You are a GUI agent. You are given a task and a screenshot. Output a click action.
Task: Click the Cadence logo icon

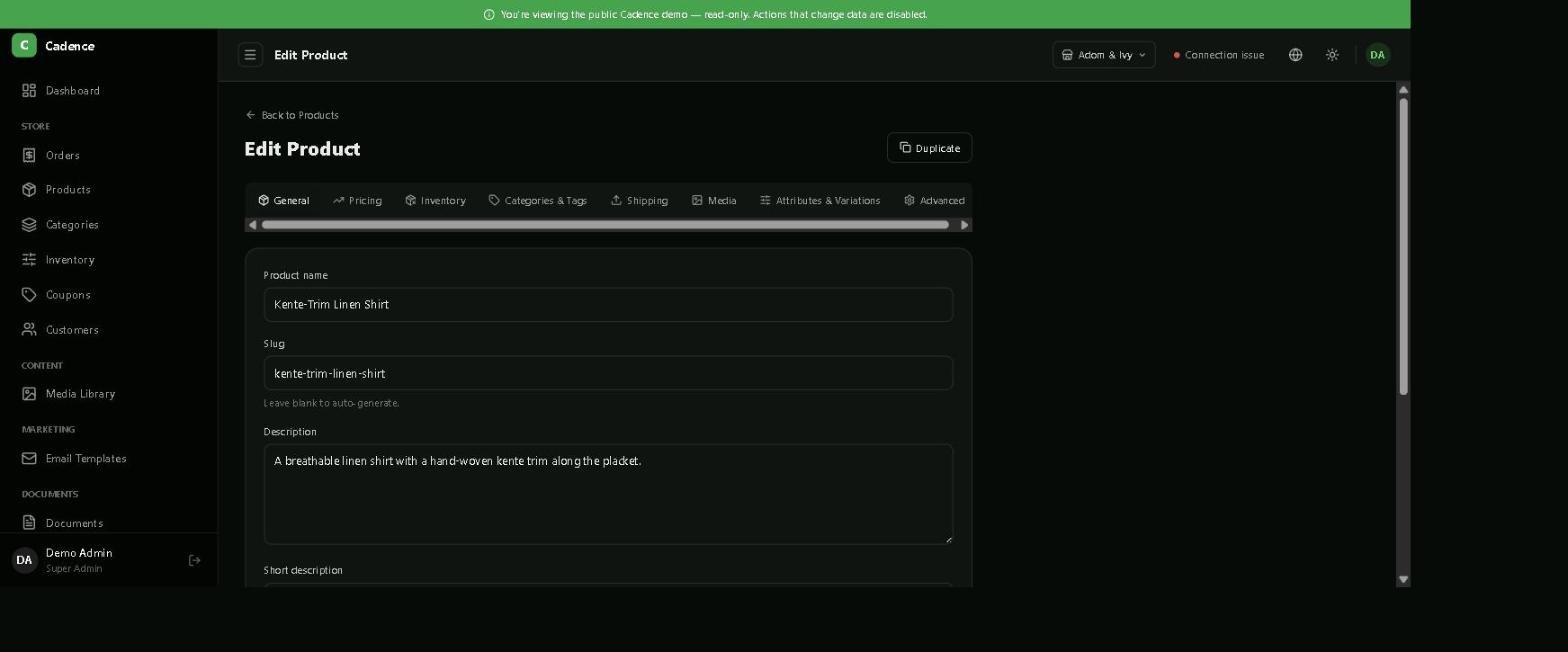coord(24,45)
